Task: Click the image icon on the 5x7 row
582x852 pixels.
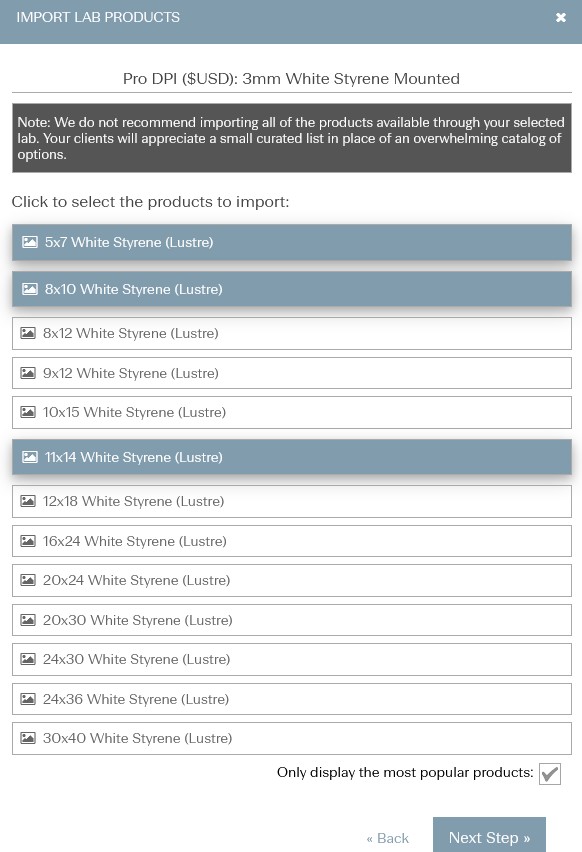Action: coord(29,242)
